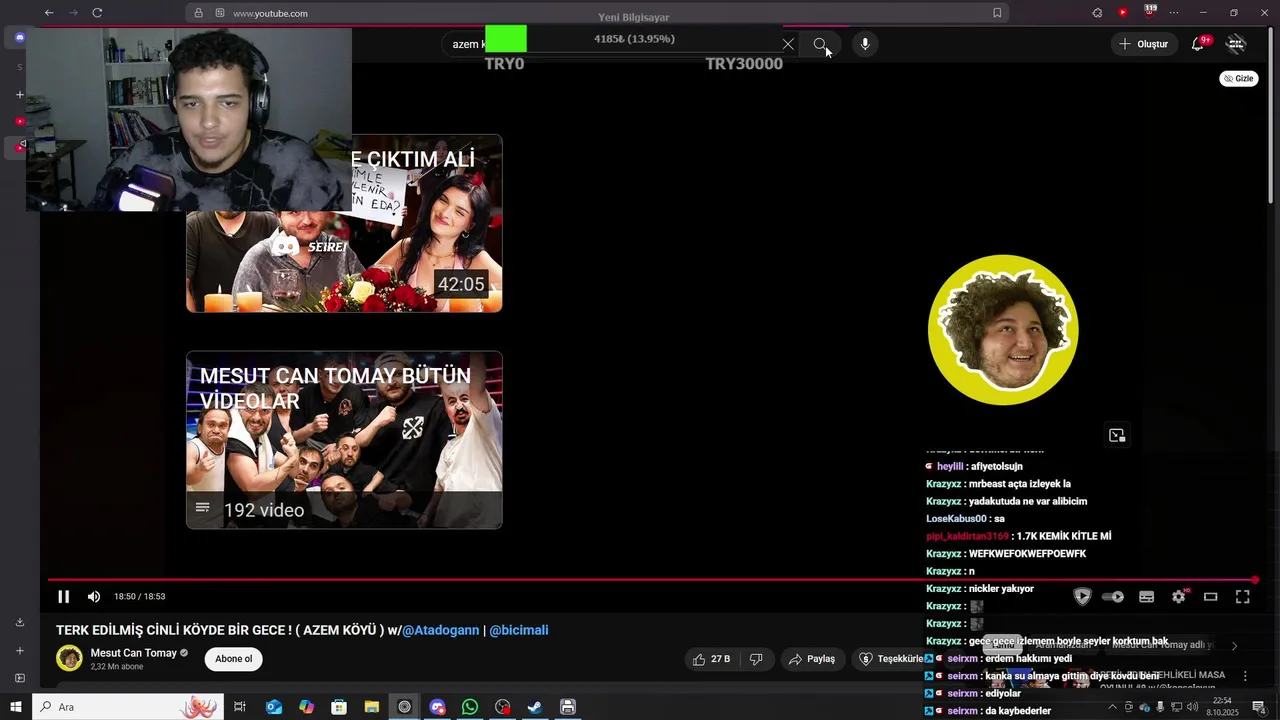Open Outlook from the taskbar

274,707
